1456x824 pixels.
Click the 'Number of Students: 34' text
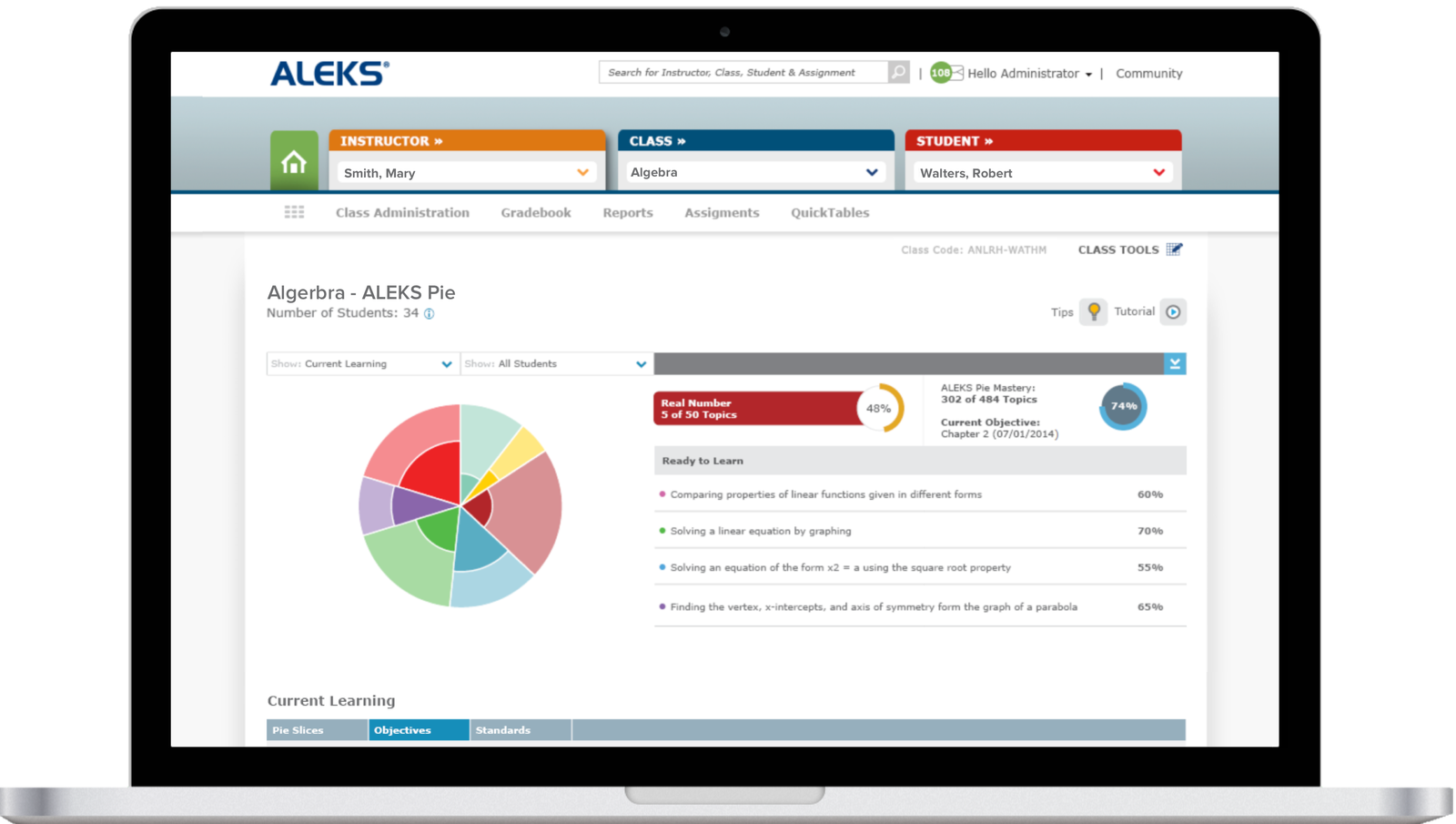pyautogui.click(x=343, y=313)
